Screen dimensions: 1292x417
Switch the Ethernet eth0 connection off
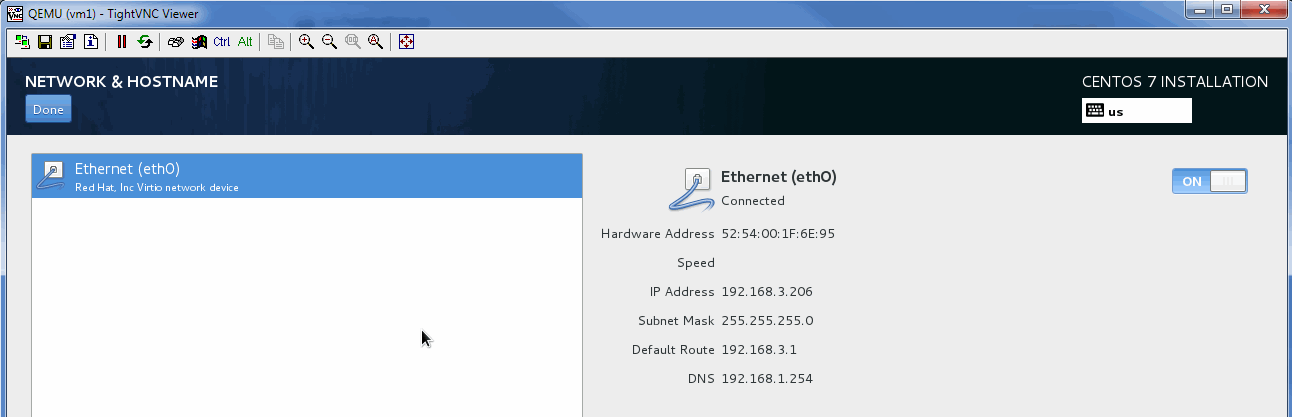[1209, 181]
